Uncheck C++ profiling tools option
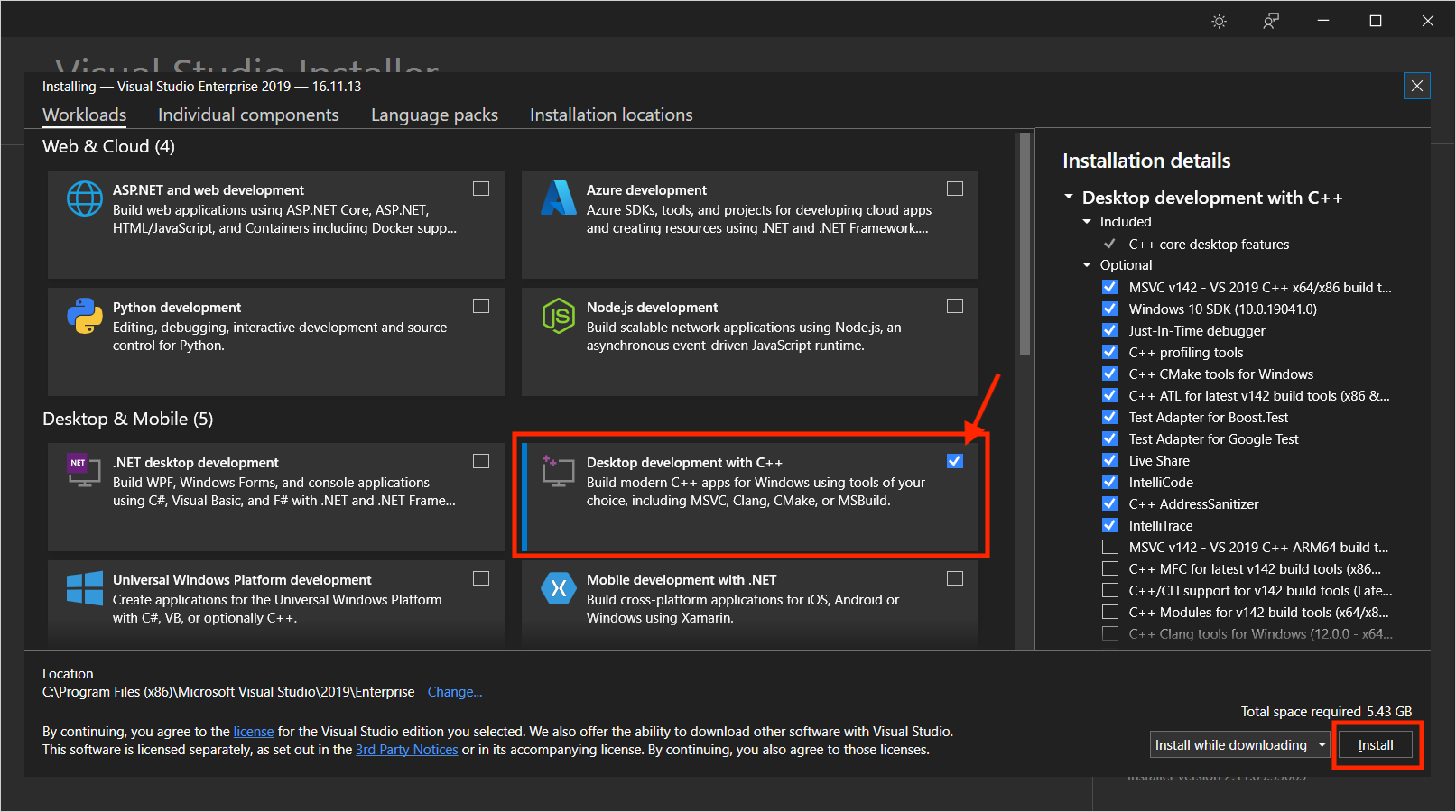This screenshot has height=812, width=1456. click(1110, 352)
